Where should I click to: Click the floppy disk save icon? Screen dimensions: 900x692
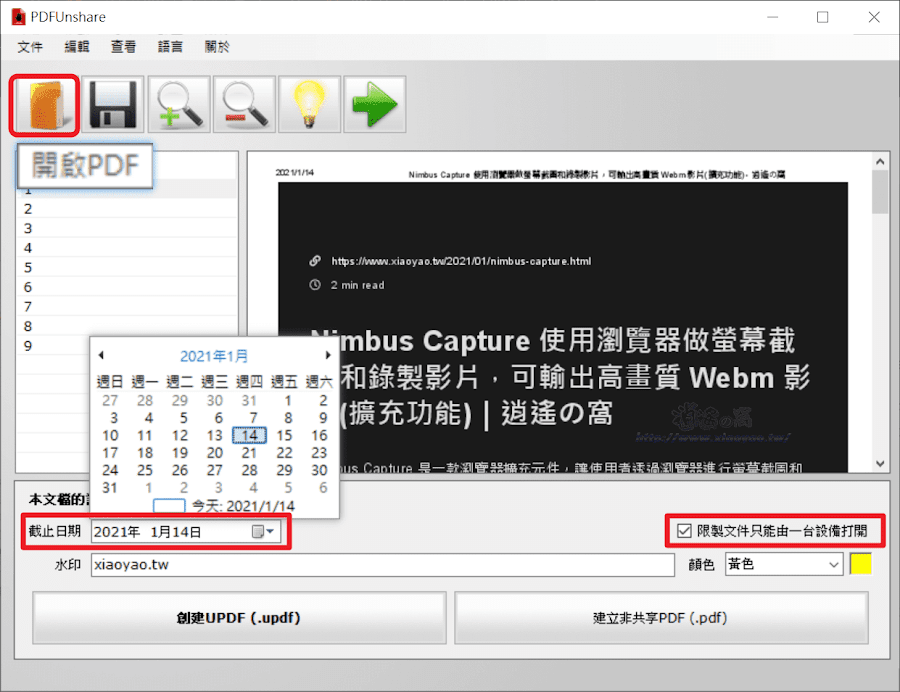coord(112,104)
